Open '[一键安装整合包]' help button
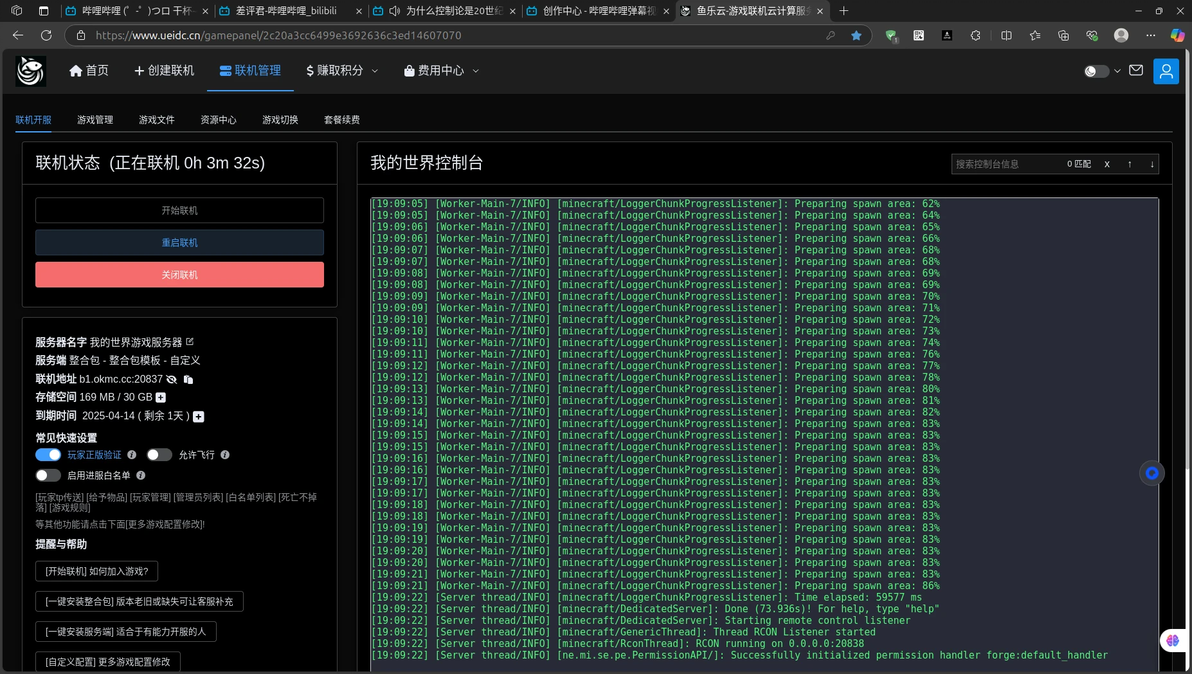This screenshot has width=1192, height=674. click(x=139, y=601)
